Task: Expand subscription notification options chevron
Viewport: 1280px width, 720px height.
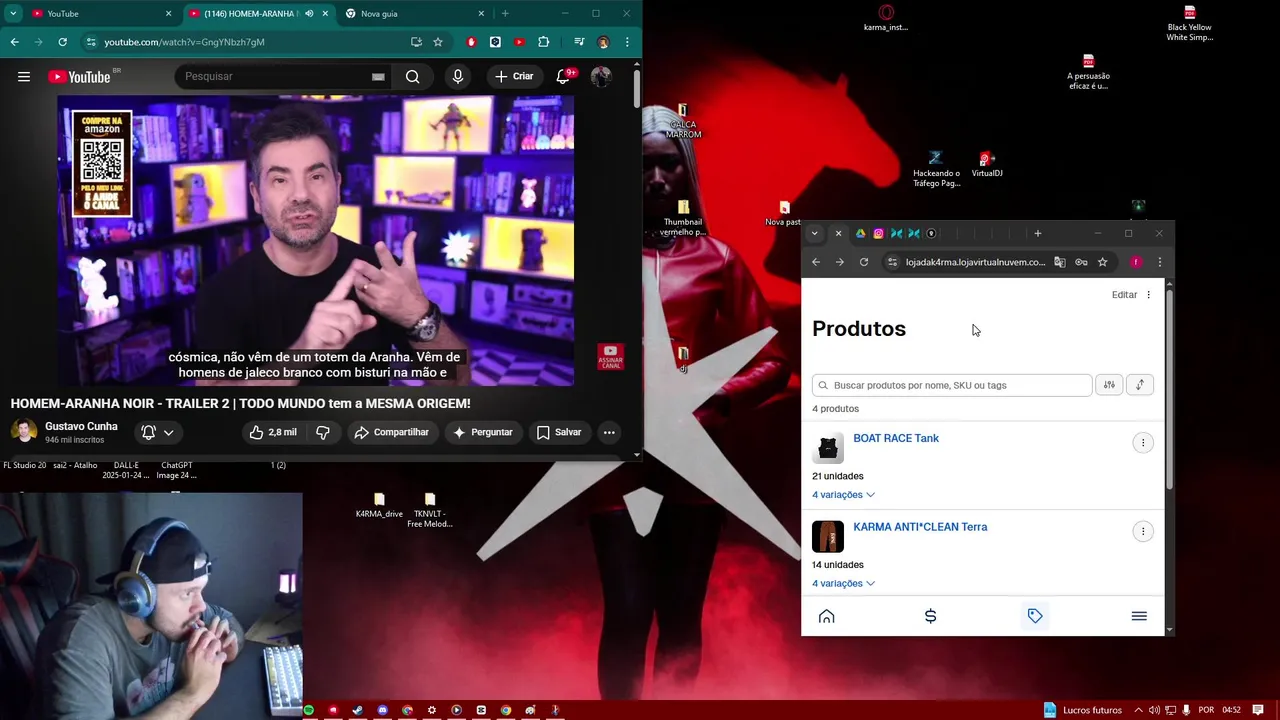Action: pyautogui.click(x=168, y=432)
